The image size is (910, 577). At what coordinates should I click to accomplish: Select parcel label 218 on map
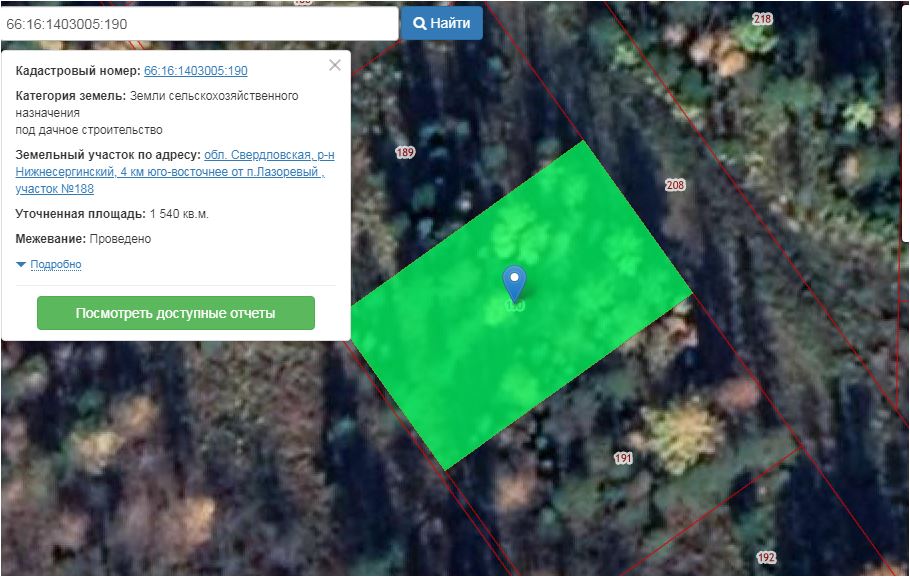(762, 19)
